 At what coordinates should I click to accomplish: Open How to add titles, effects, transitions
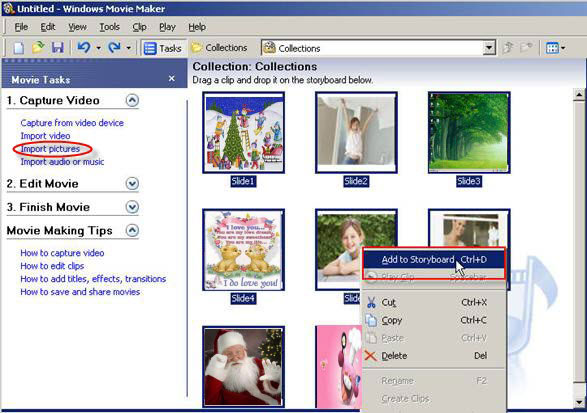pyautogui.click(x=93, y=279)
